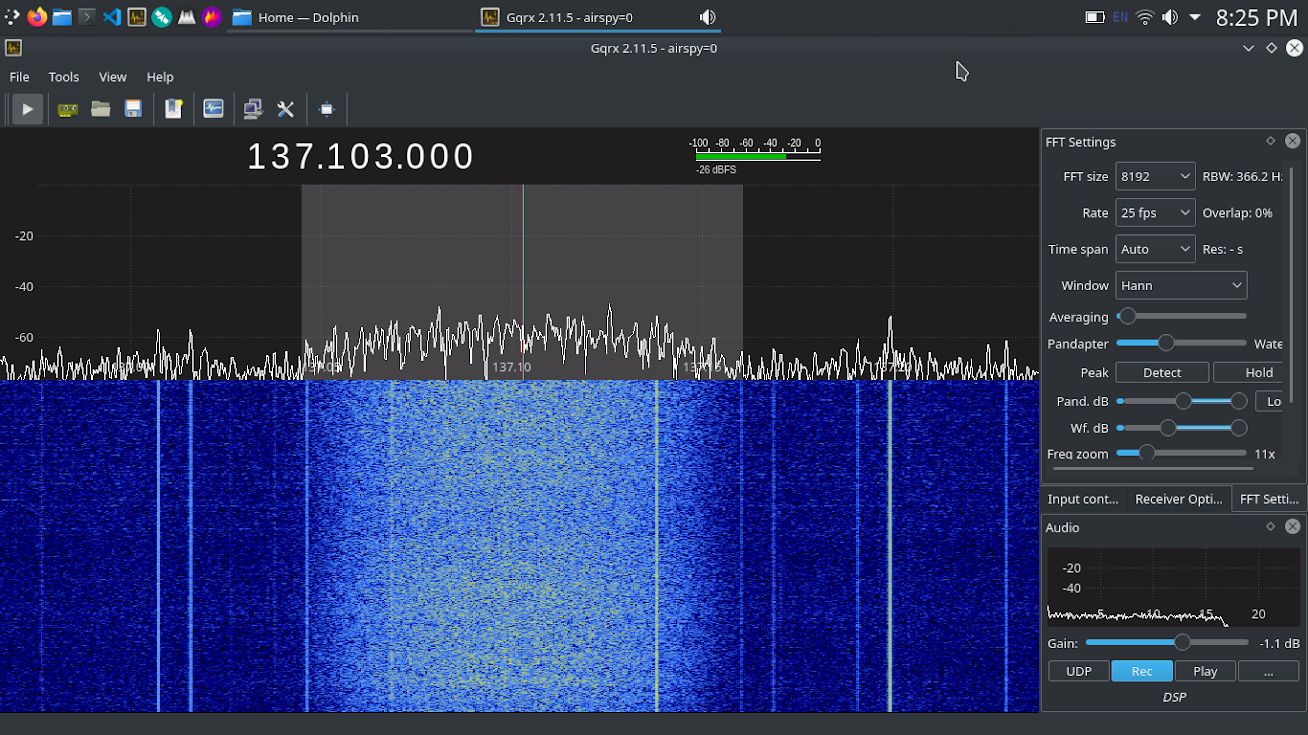Toggle full screen with toolbar icon

326,109
